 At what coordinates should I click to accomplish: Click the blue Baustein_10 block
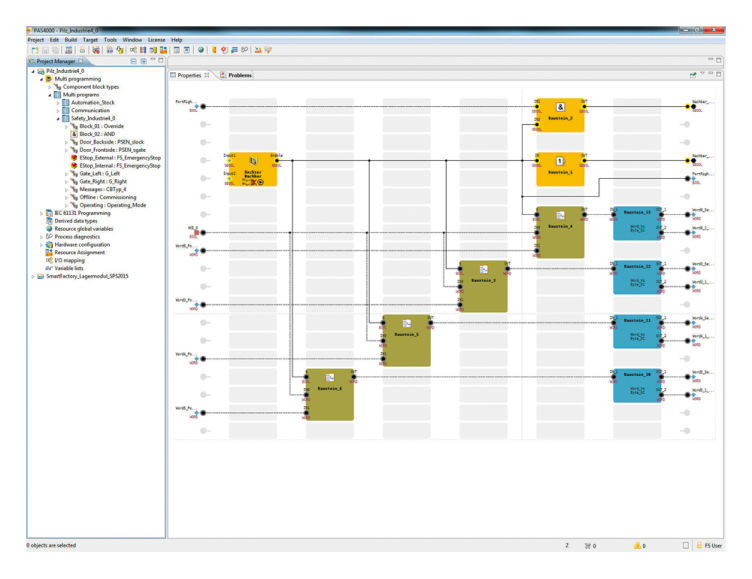tap(637, 384)
